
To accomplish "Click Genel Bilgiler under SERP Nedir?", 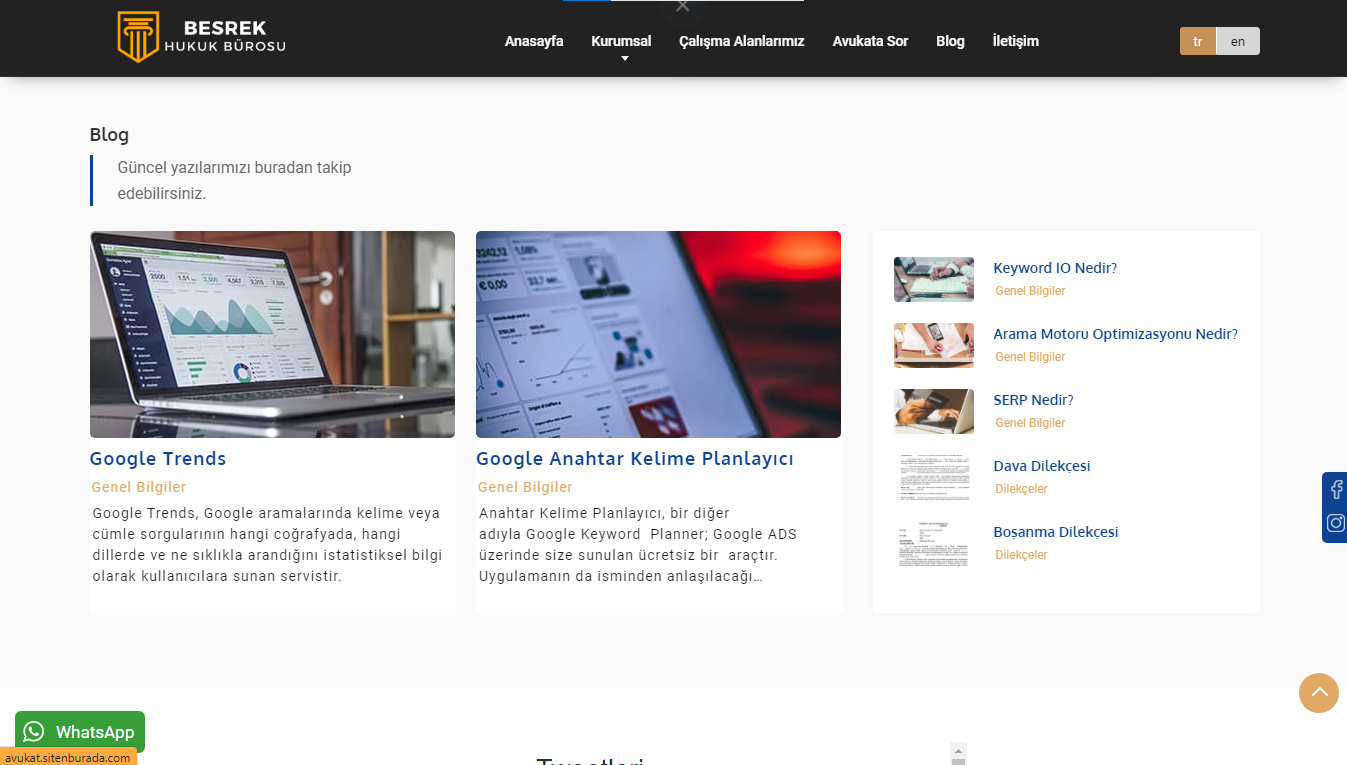I will [x=1030, y=423].
